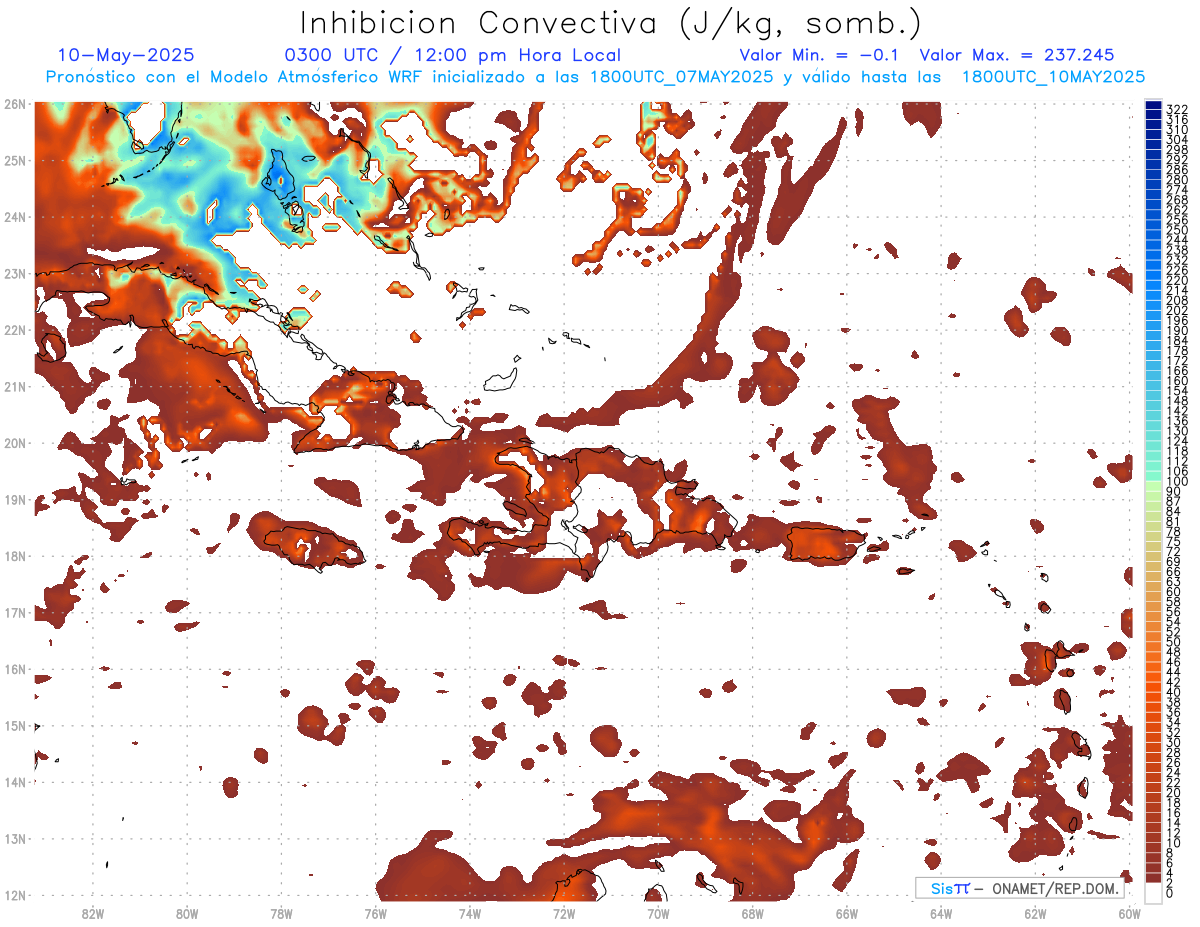The height and width of the screenshot is (927, 1200).
Task: Click the 64W longitude label
Action: click(x=941, y=913)
